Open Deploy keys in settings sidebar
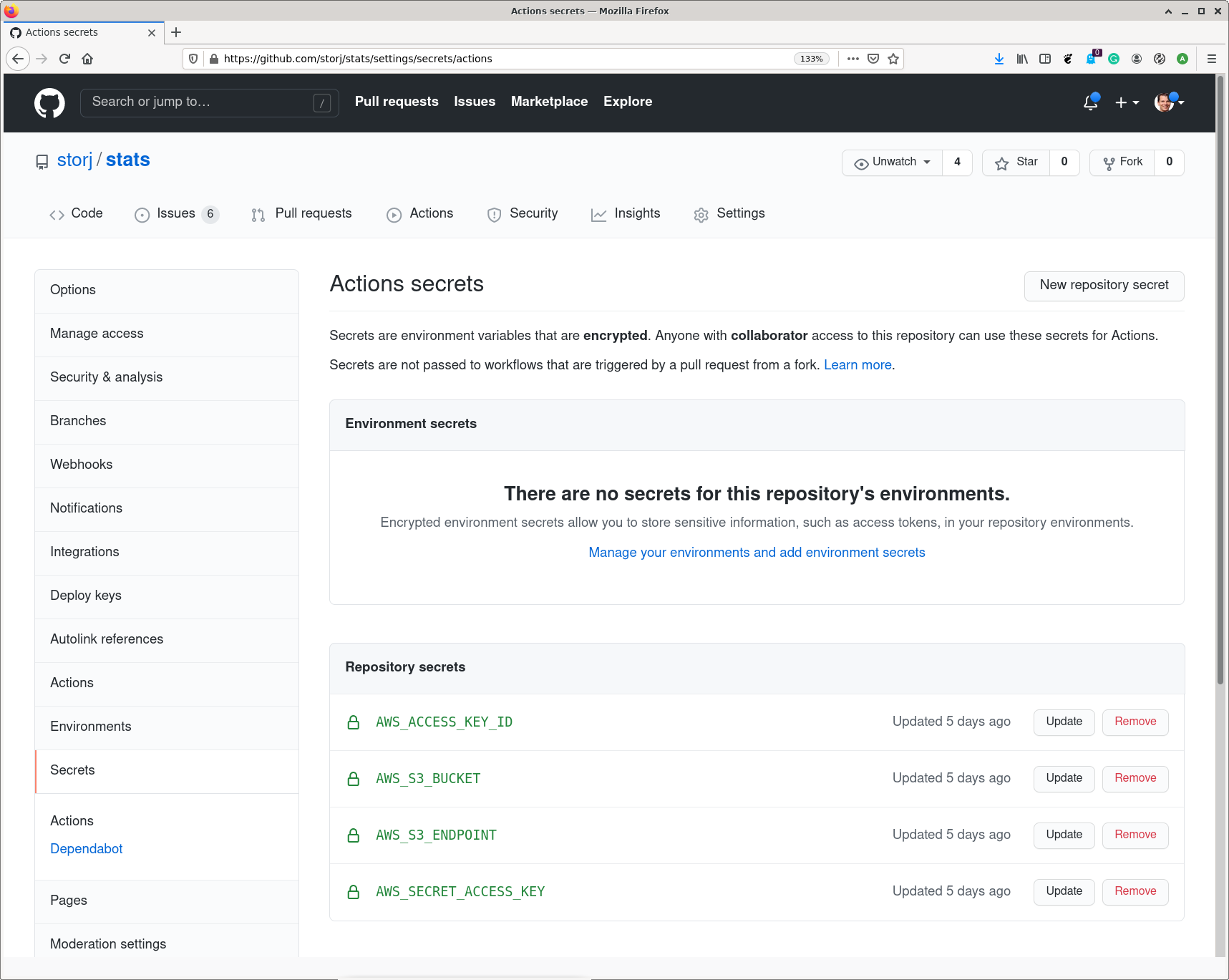 coord(86,596)
